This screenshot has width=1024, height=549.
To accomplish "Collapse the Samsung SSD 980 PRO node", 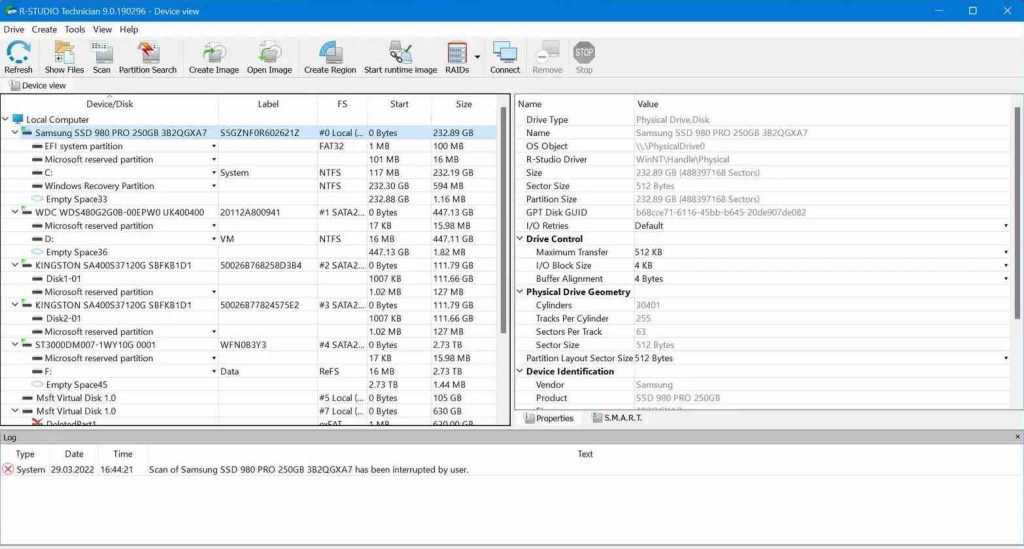I will 15,133.
